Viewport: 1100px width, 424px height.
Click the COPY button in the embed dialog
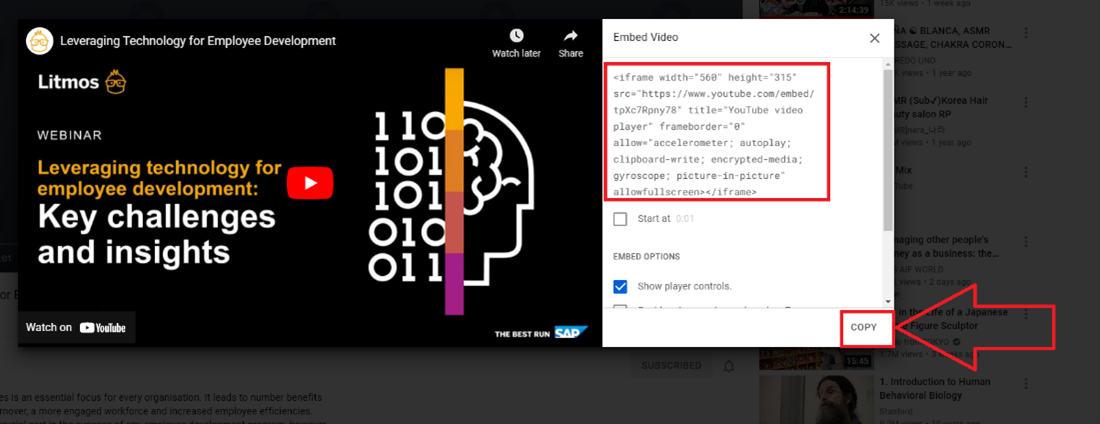coord(864,327)
